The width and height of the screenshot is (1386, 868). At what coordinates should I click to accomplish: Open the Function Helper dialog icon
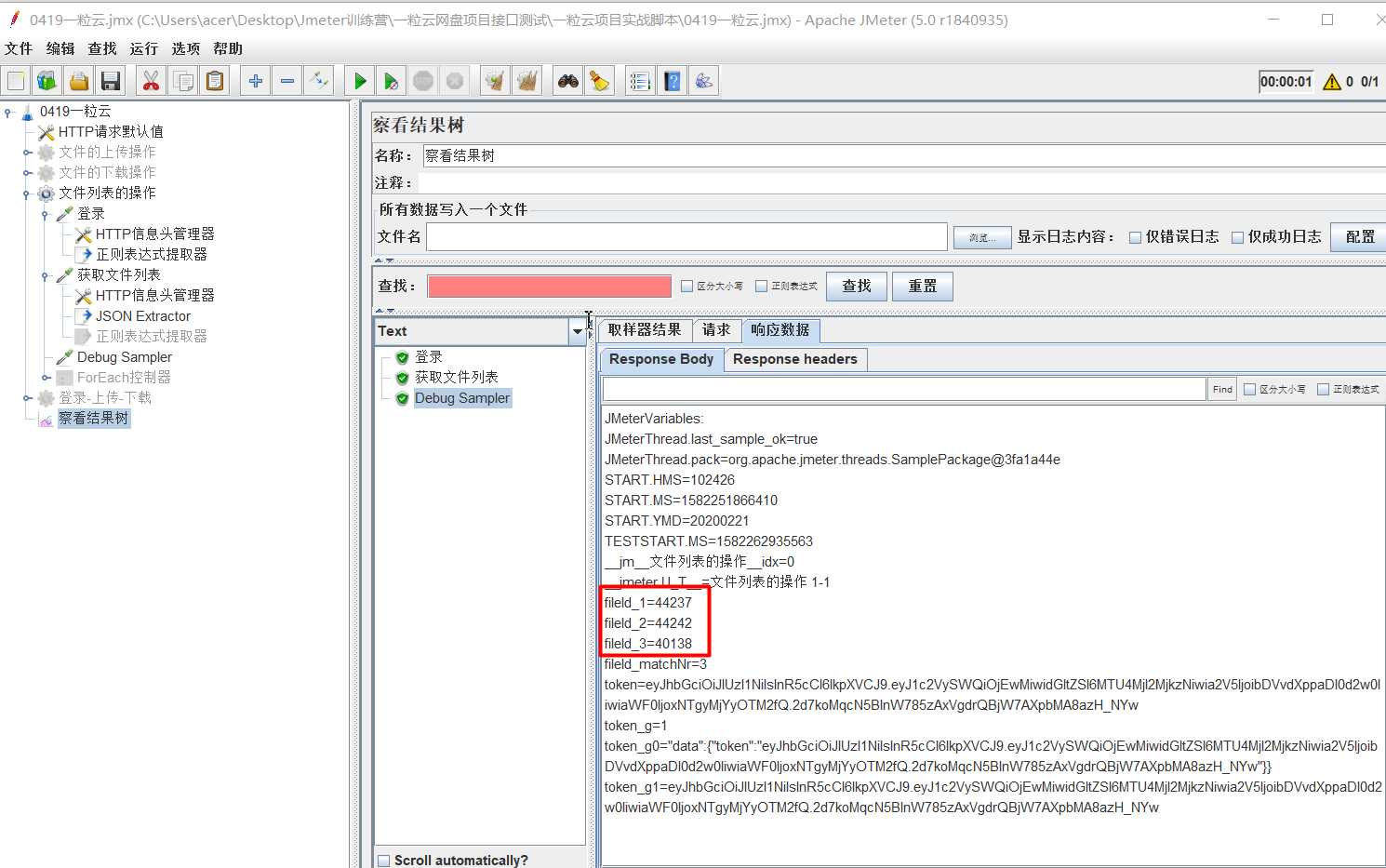tap(640, 81)
